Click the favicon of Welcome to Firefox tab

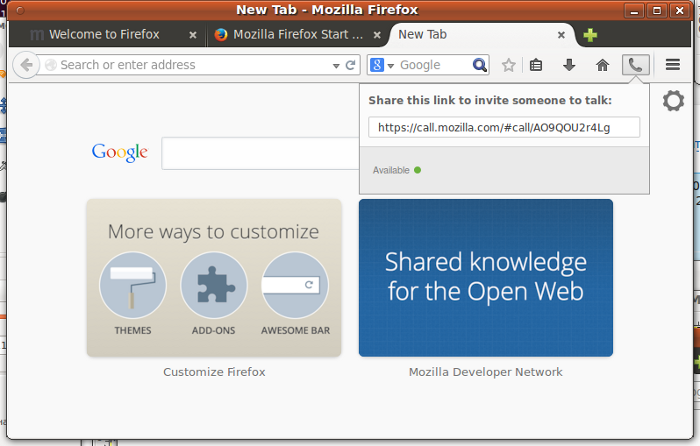37,35
